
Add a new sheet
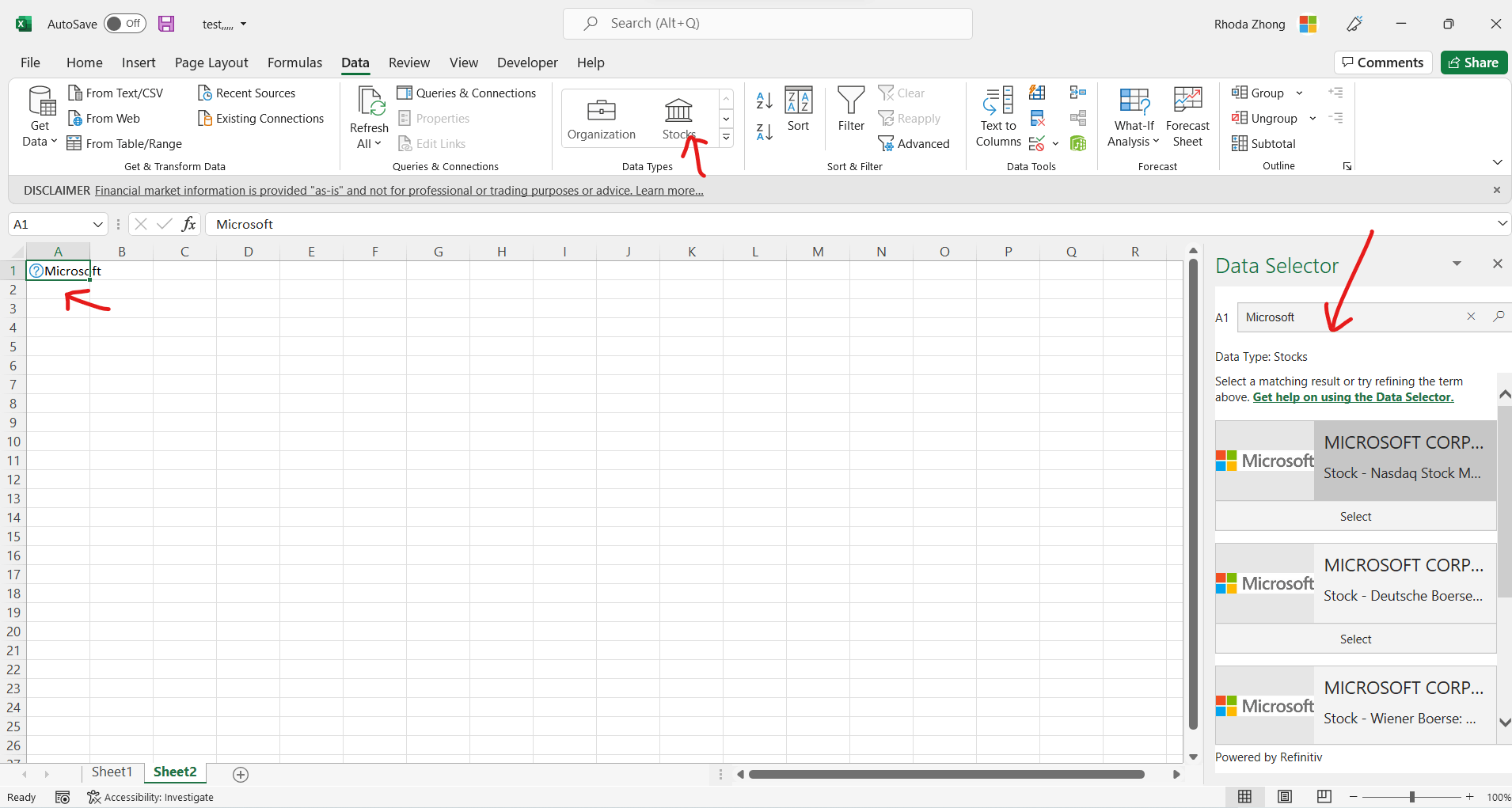[241, 775]
